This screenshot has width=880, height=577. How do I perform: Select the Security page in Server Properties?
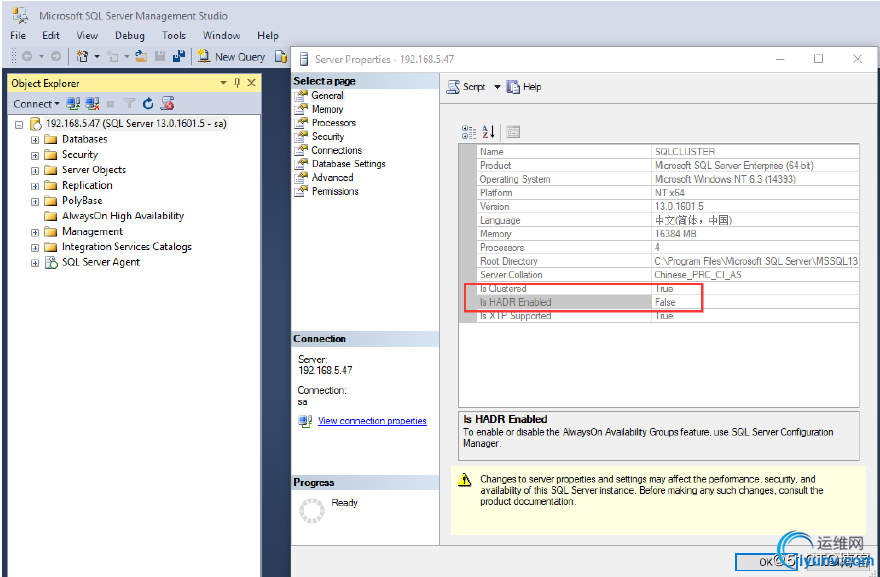coord(328,136)
